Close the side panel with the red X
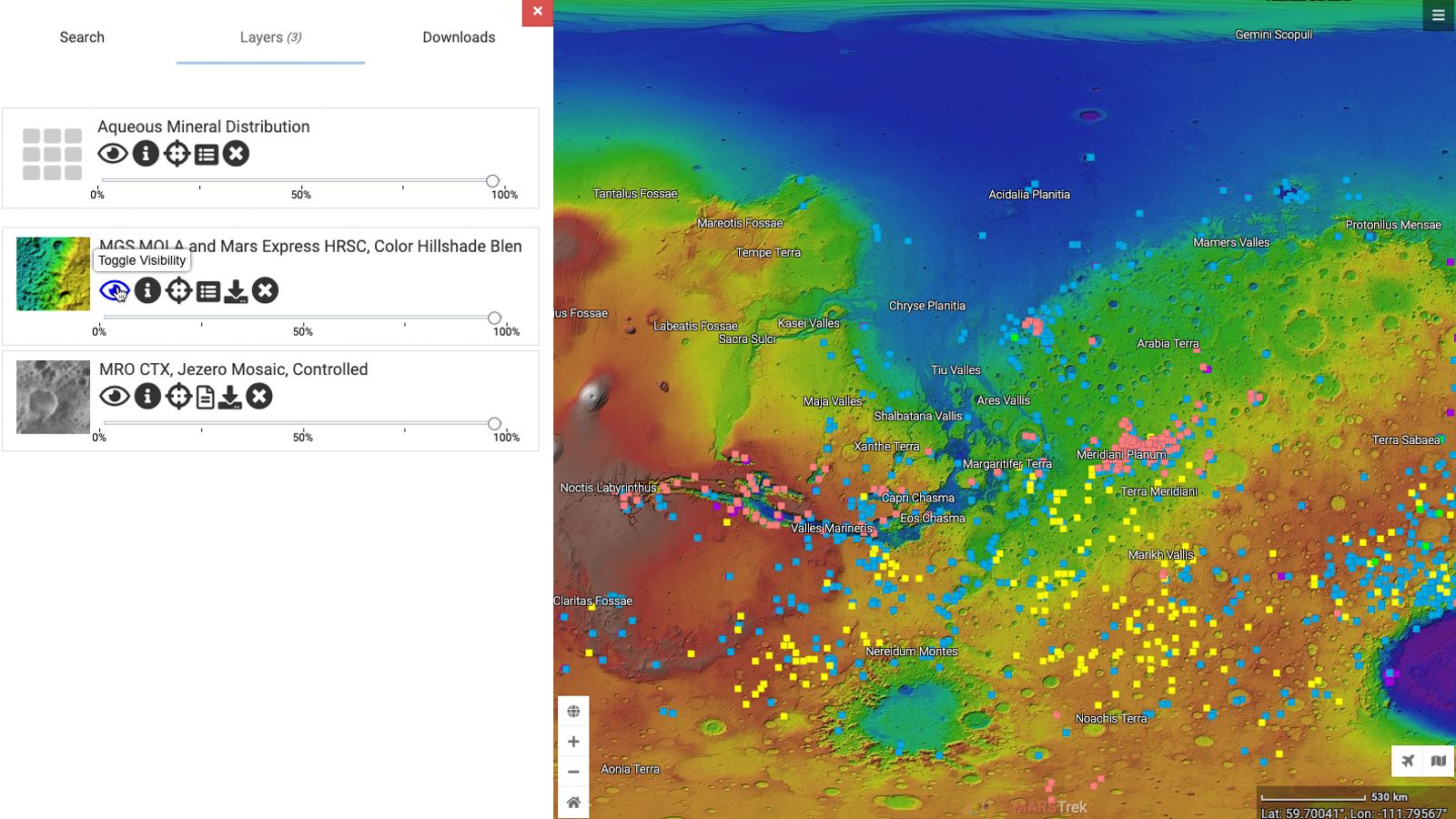This screenshot has height=819, width=1456. (x=538, y=12)
